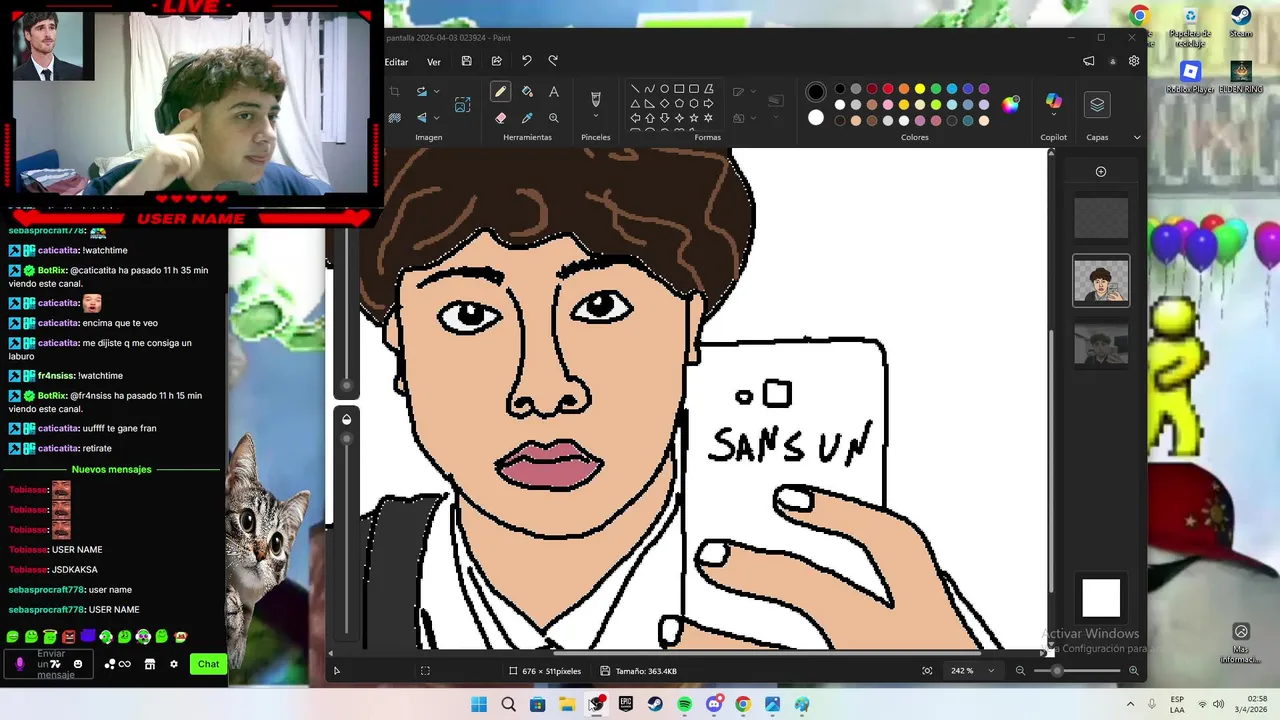Redo the last action
1280x720 pixels.
click(553, 61)
